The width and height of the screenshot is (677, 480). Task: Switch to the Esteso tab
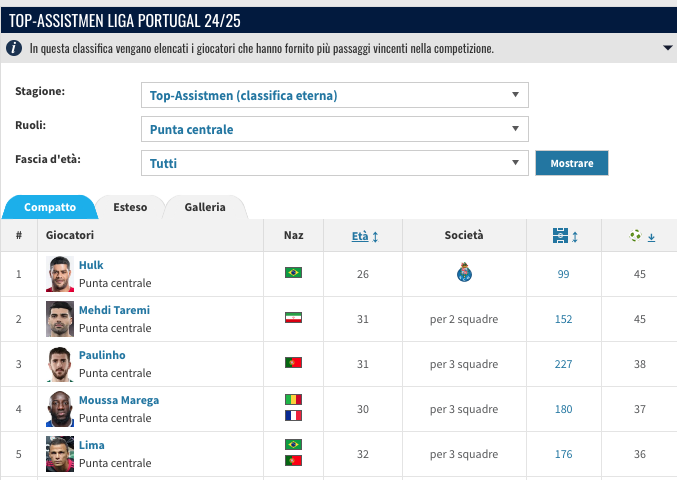[130, 207]
